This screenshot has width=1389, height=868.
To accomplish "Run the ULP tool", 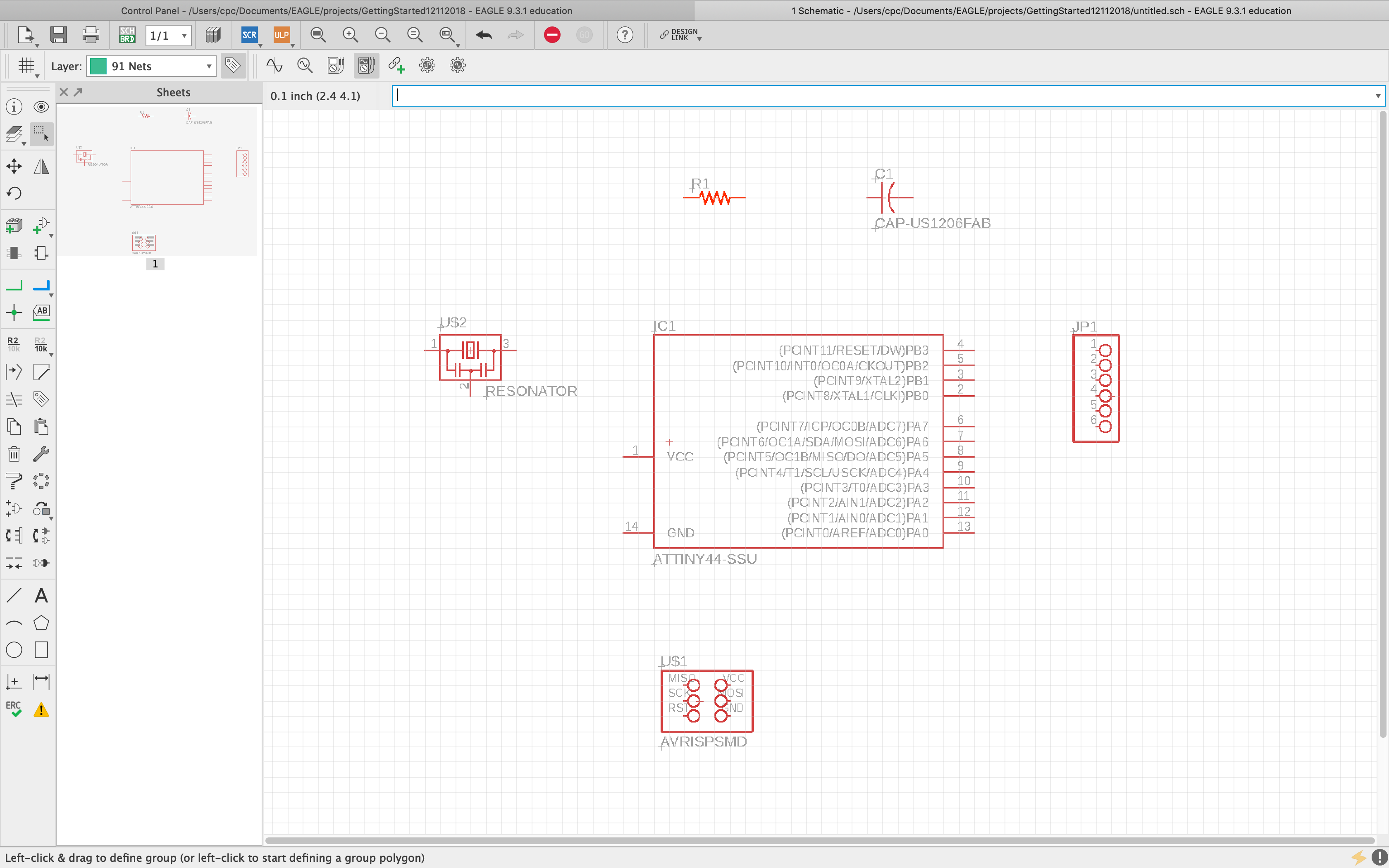I will pyautogui.click(x=282, y=34).
